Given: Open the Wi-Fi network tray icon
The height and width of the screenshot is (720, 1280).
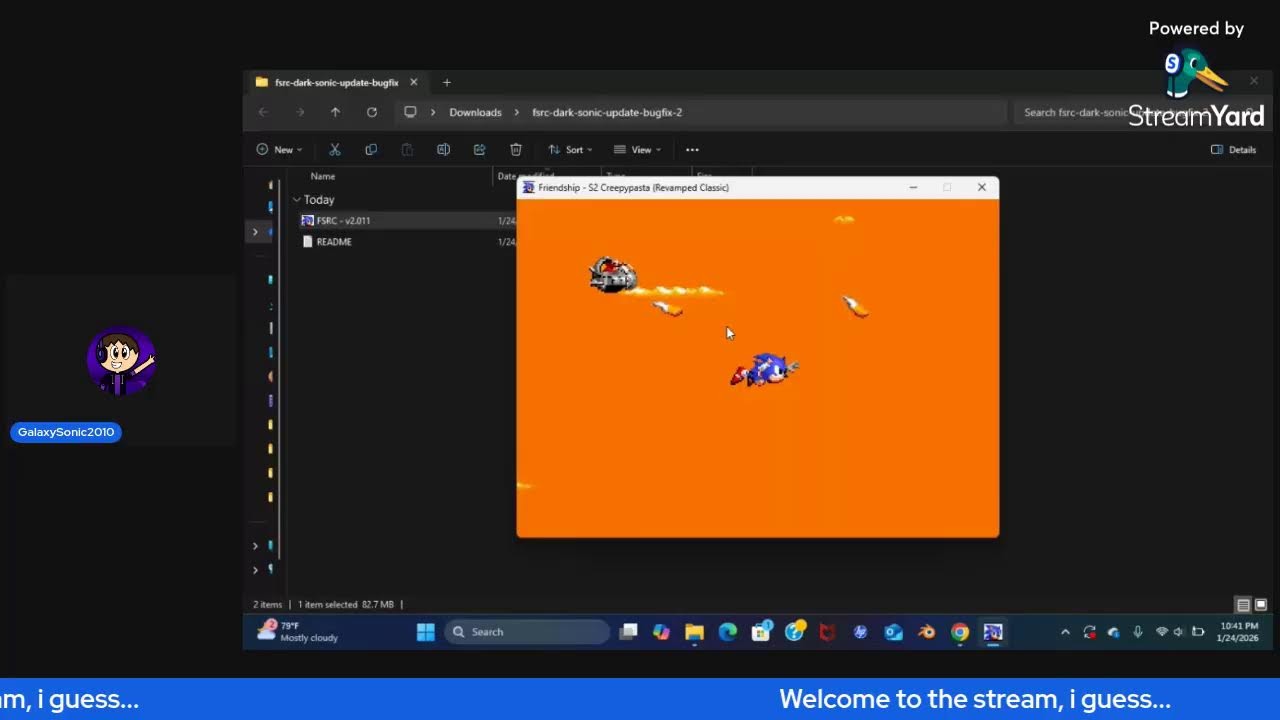Looking at the screenshot, I should 1161,632.
